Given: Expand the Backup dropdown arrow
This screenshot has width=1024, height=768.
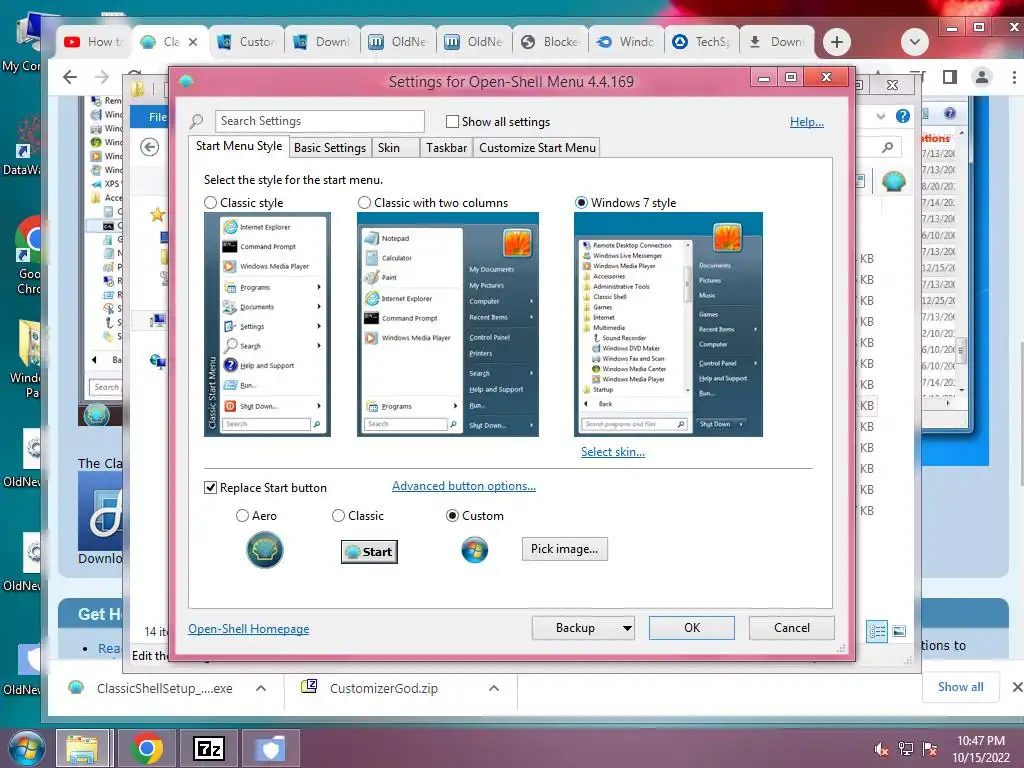Looking at the screenshot, I should 627,628.
